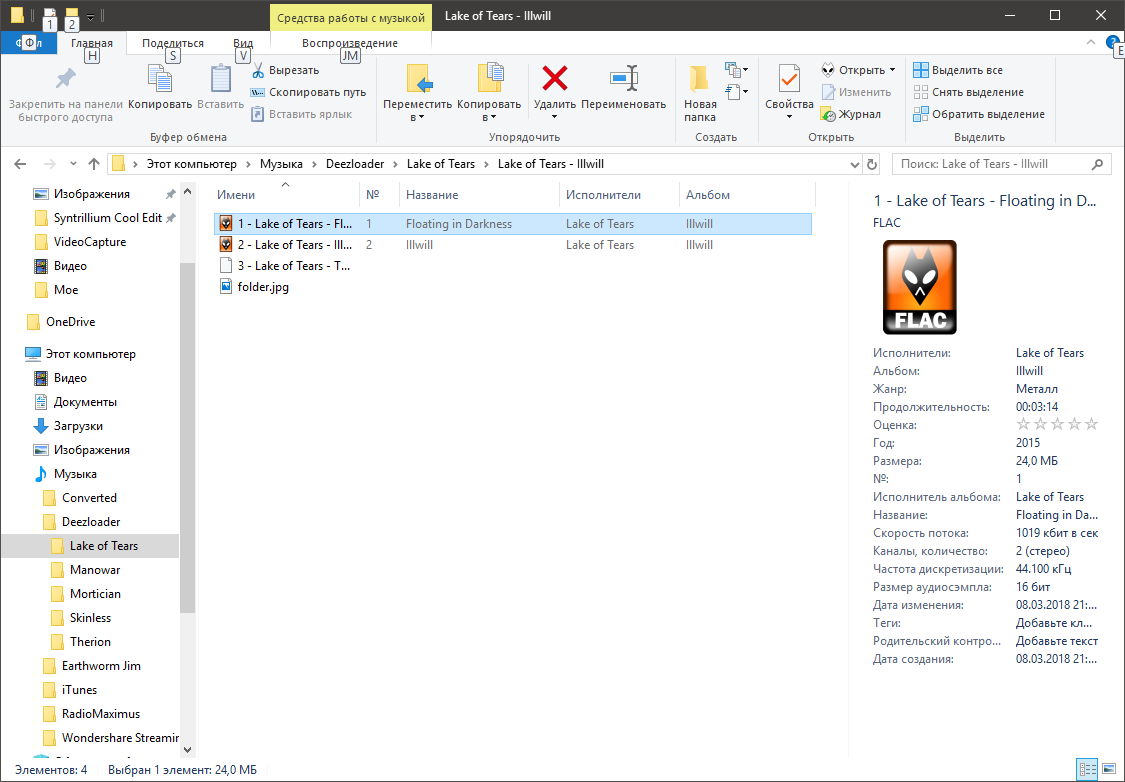Click Скопировать путь in ribbon
Image resolution: width=1125 pixels, height=782 pixels.
(308, 92)
